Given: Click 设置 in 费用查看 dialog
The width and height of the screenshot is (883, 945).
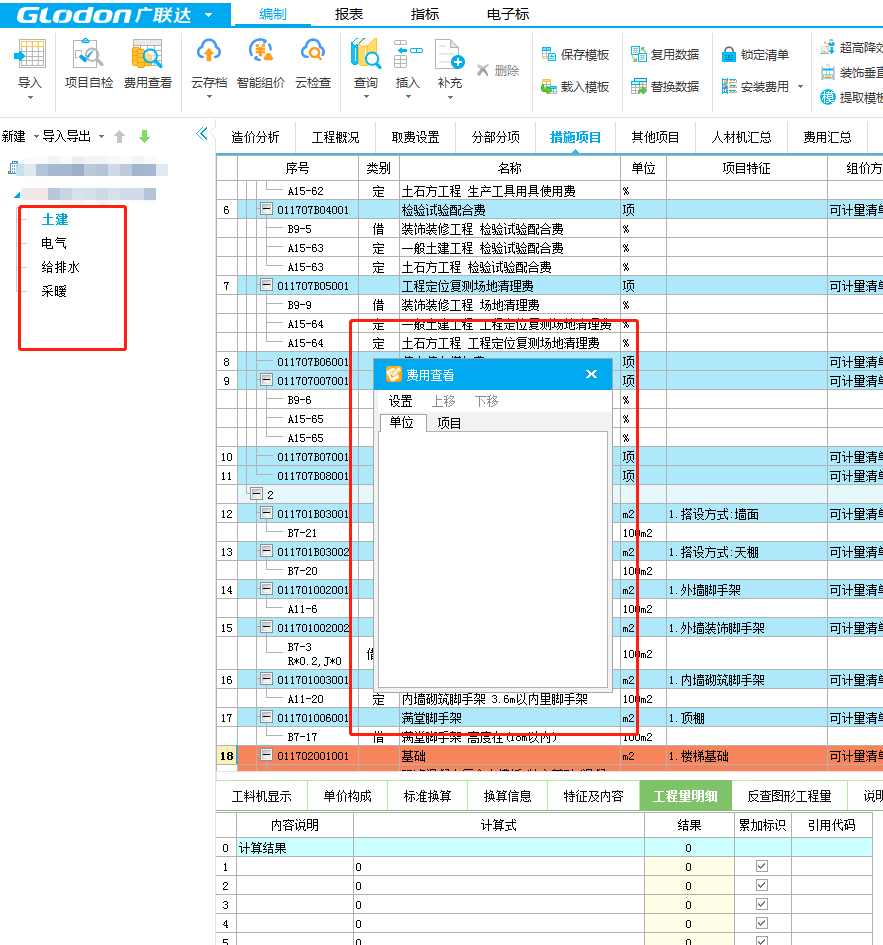Looking at the screenshot, I should 400,401.
